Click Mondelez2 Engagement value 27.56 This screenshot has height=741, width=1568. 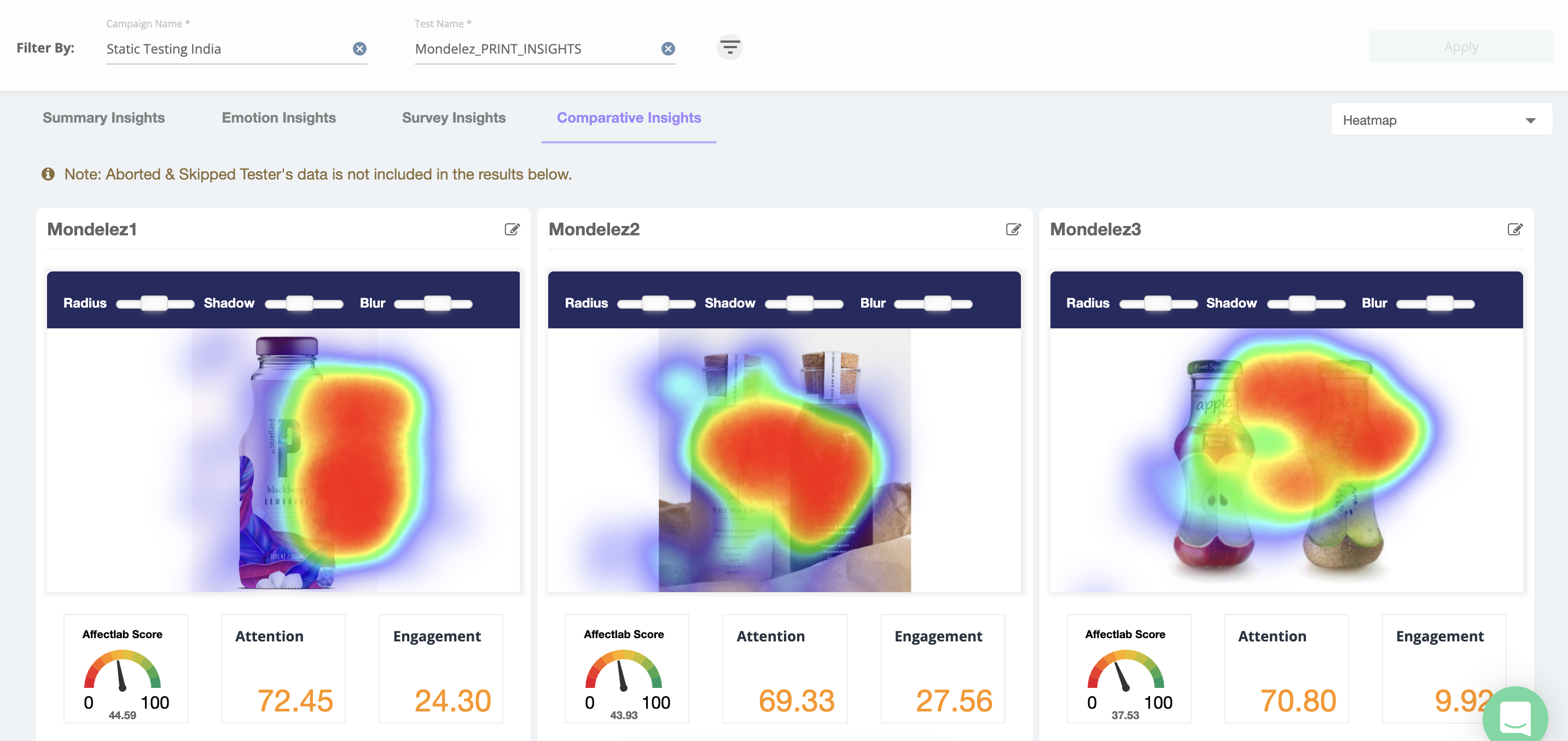(x=954, y=701)
